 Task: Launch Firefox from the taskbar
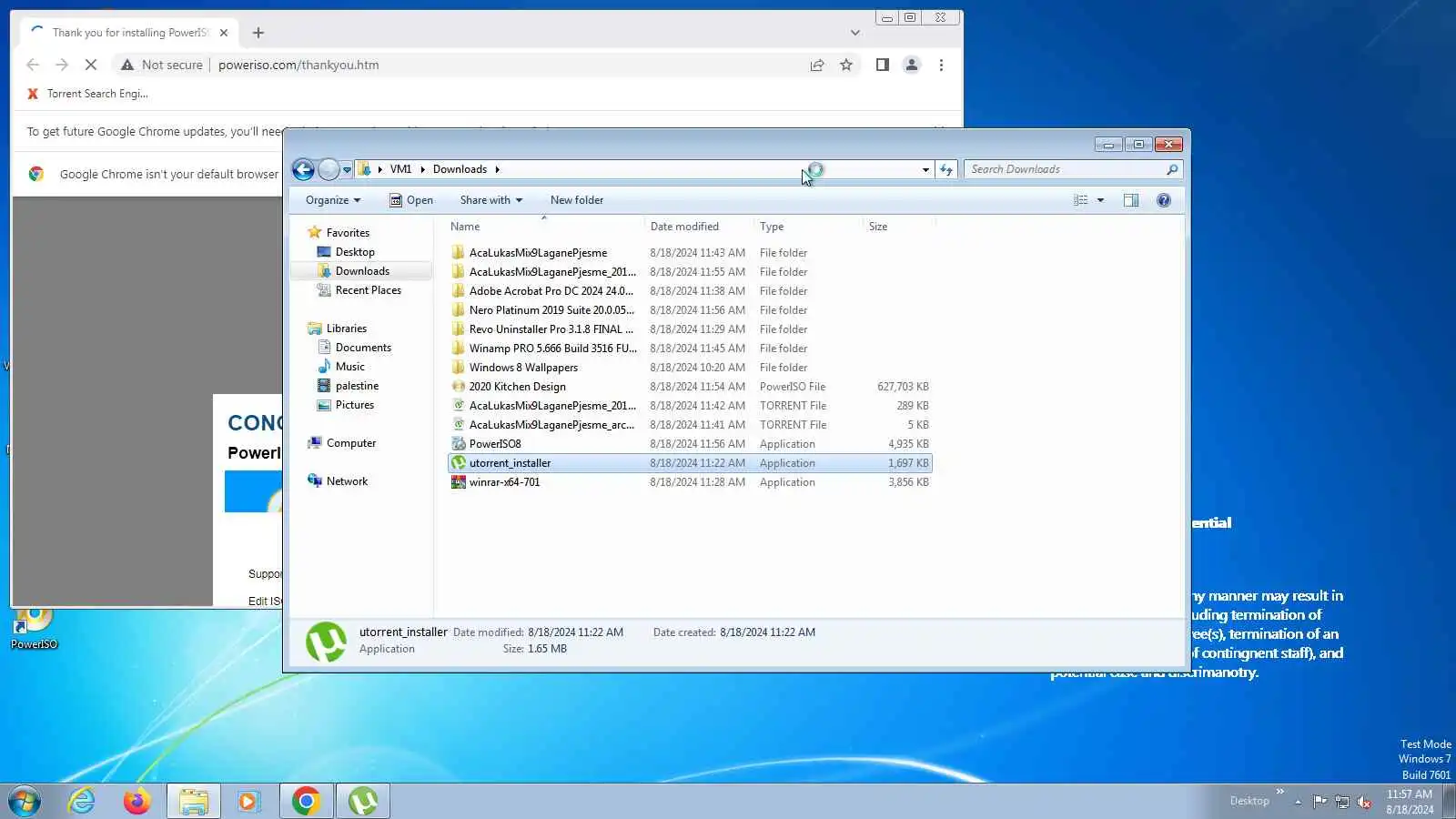point(136,801)
